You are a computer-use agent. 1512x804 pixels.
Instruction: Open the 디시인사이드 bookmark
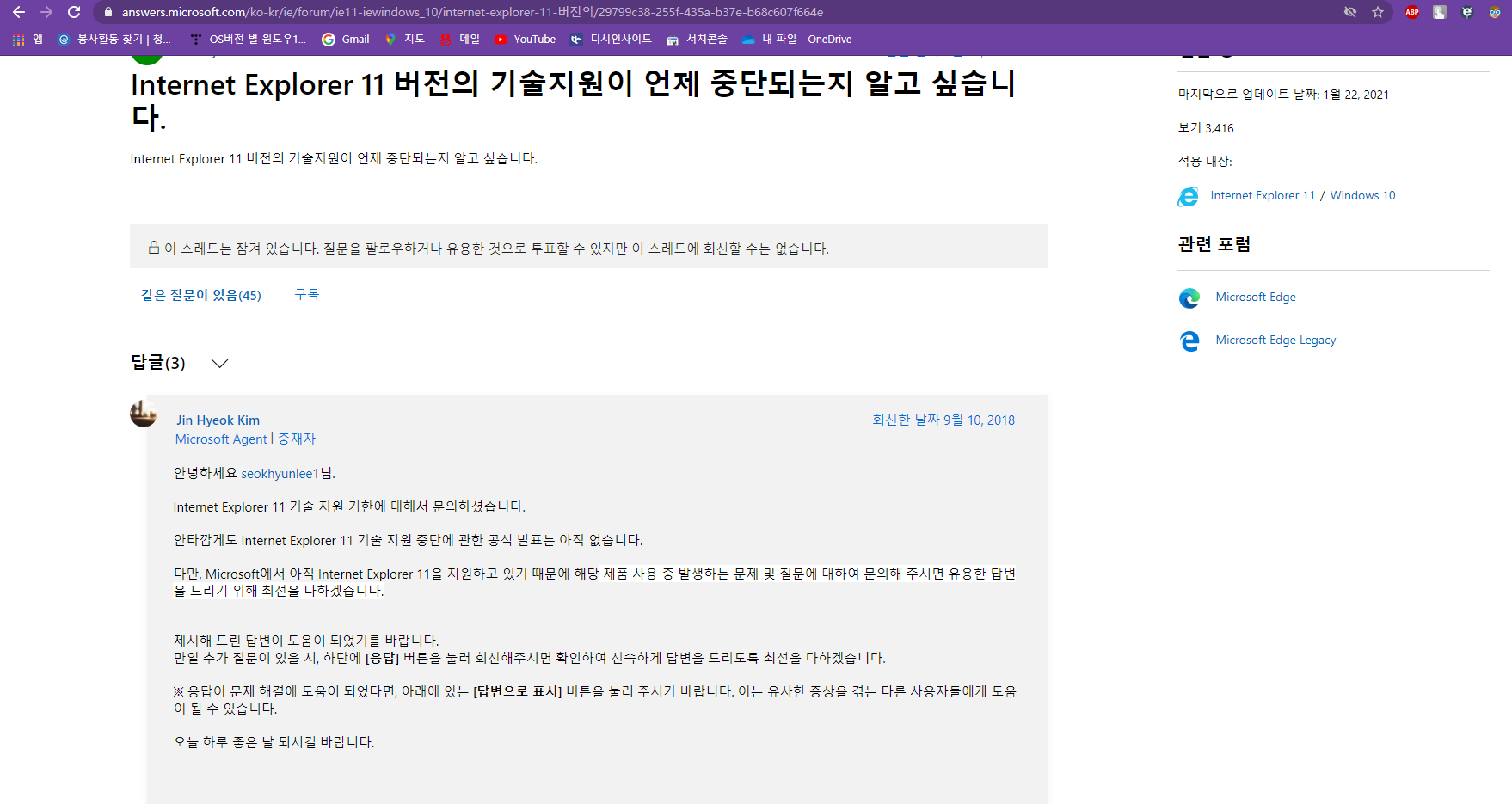click(611, 40)
